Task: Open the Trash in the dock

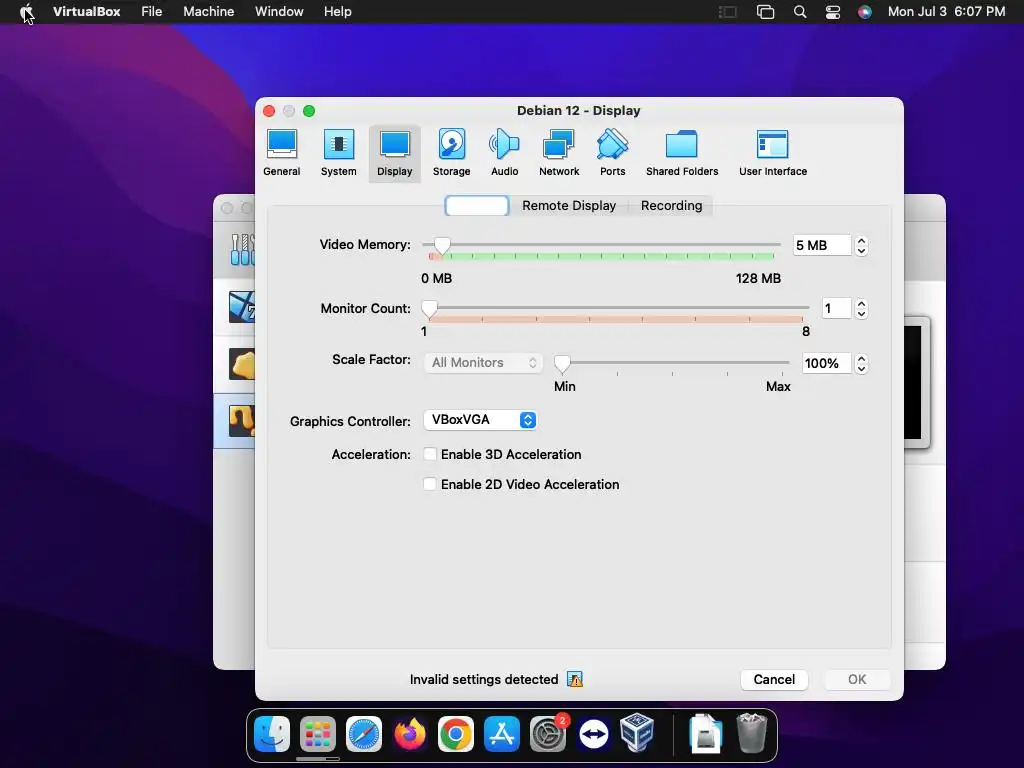Action: point(752,733)
